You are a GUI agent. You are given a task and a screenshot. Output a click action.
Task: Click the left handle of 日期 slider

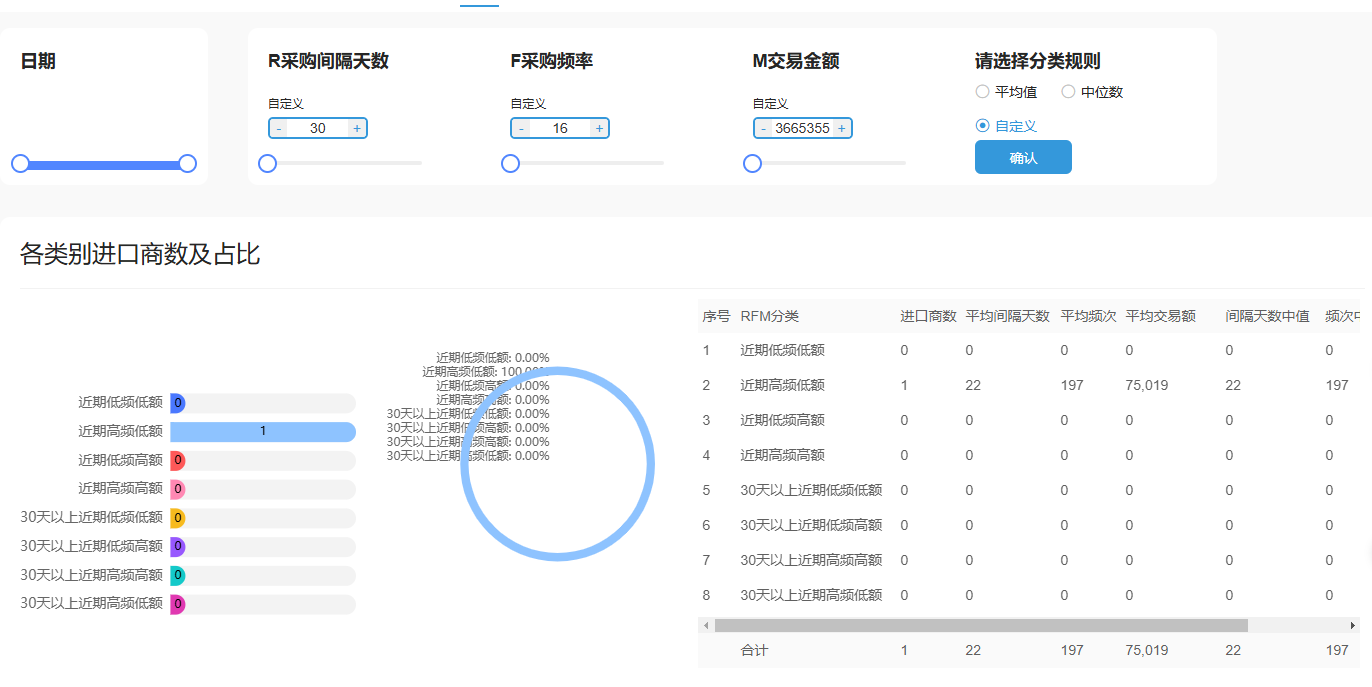click(20, 164)
